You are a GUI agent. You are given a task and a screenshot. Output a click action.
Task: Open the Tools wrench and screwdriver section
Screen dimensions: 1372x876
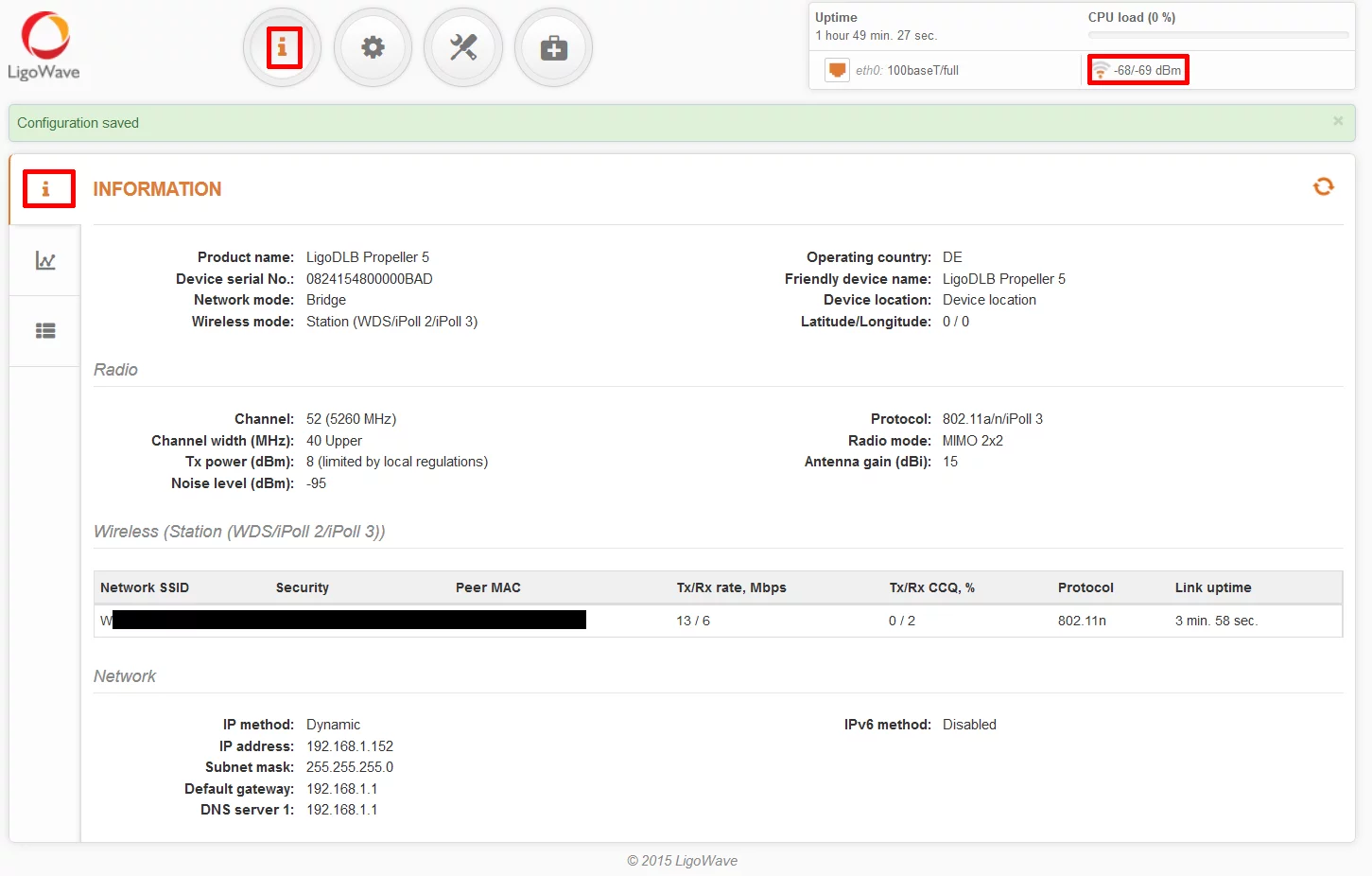463,47
